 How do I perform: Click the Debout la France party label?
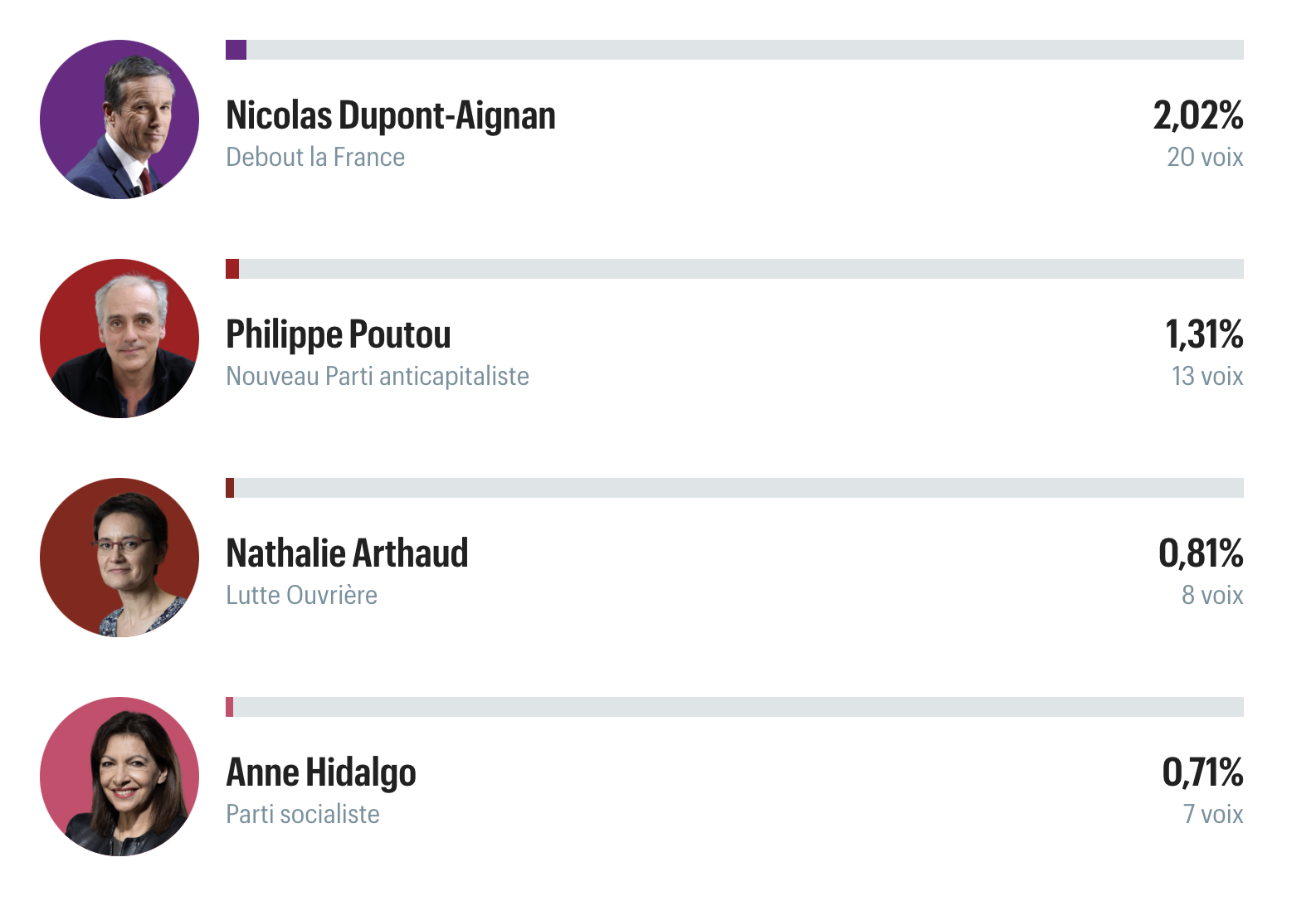coord(315,157)
